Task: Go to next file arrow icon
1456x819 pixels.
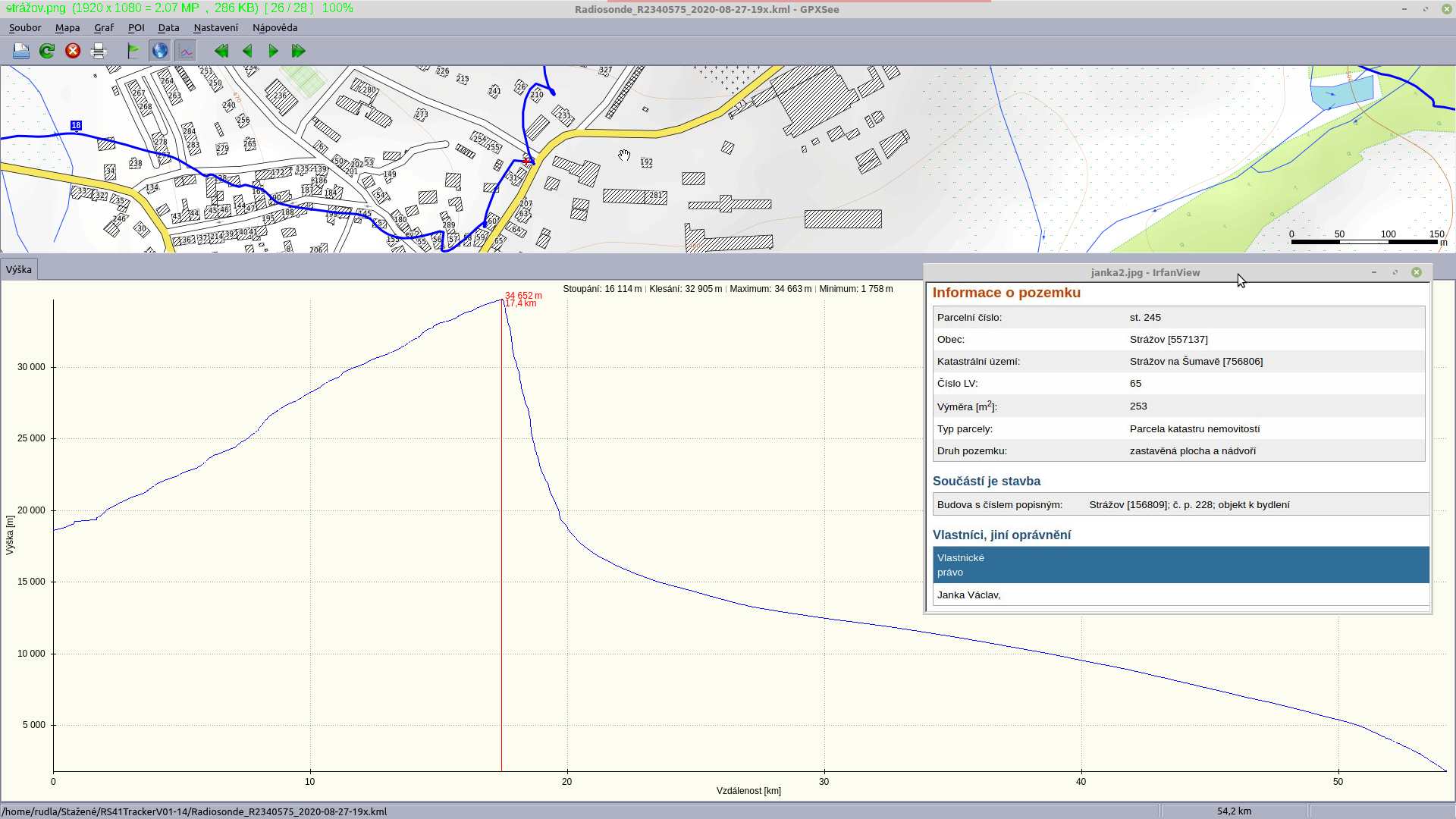Action: [x=273, y=51]
